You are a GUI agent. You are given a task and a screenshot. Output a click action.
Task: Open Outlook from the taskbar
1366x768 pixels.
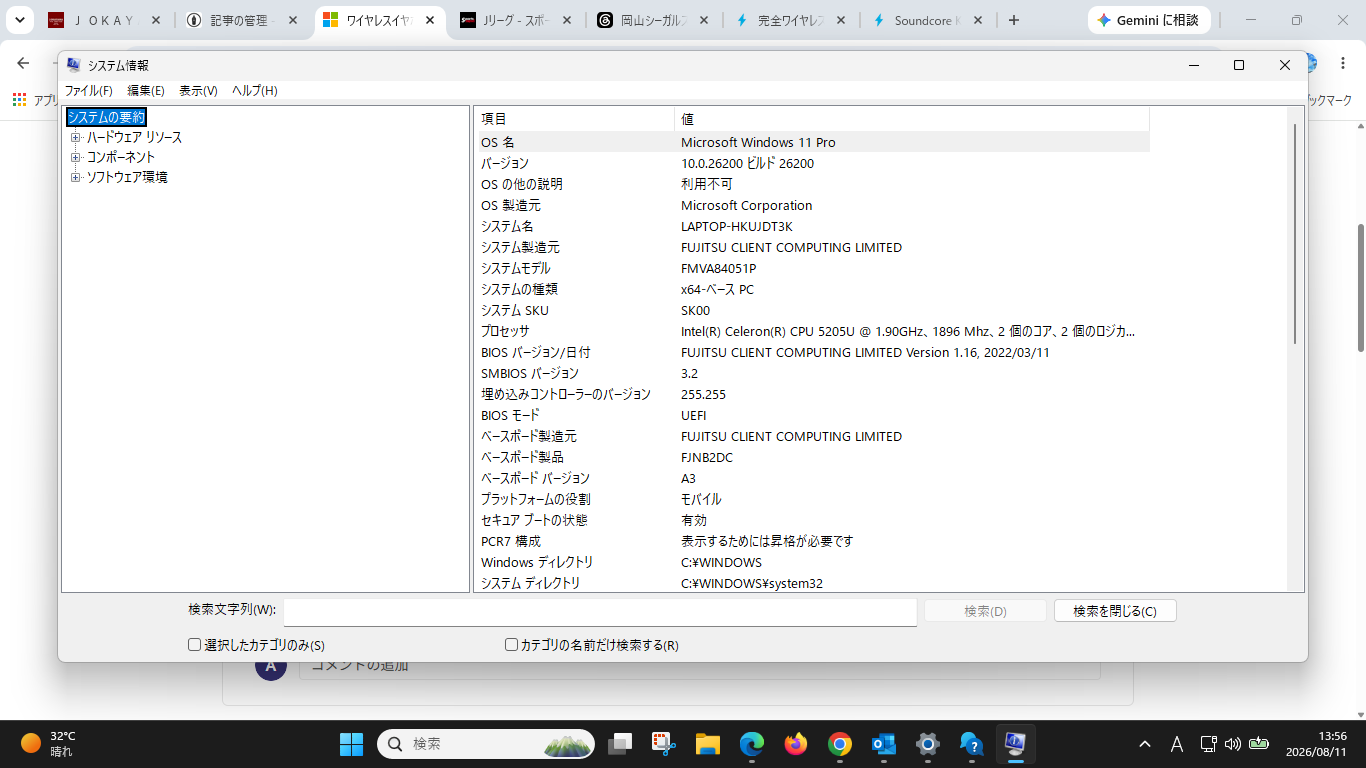click(x=884, y=744)
